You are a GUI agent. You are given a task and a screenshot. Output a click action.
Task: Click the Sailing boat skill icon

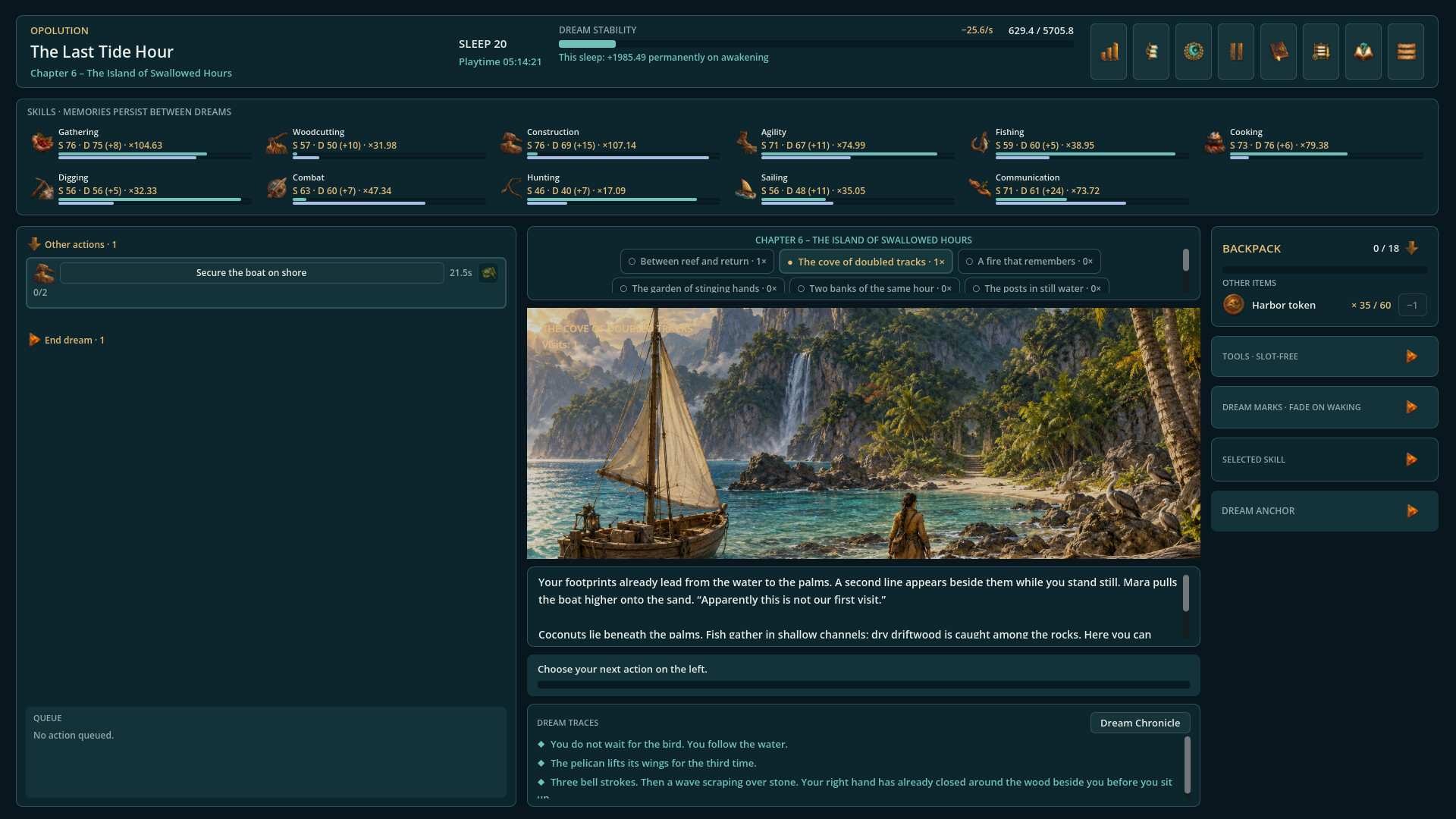coord(745,187)
